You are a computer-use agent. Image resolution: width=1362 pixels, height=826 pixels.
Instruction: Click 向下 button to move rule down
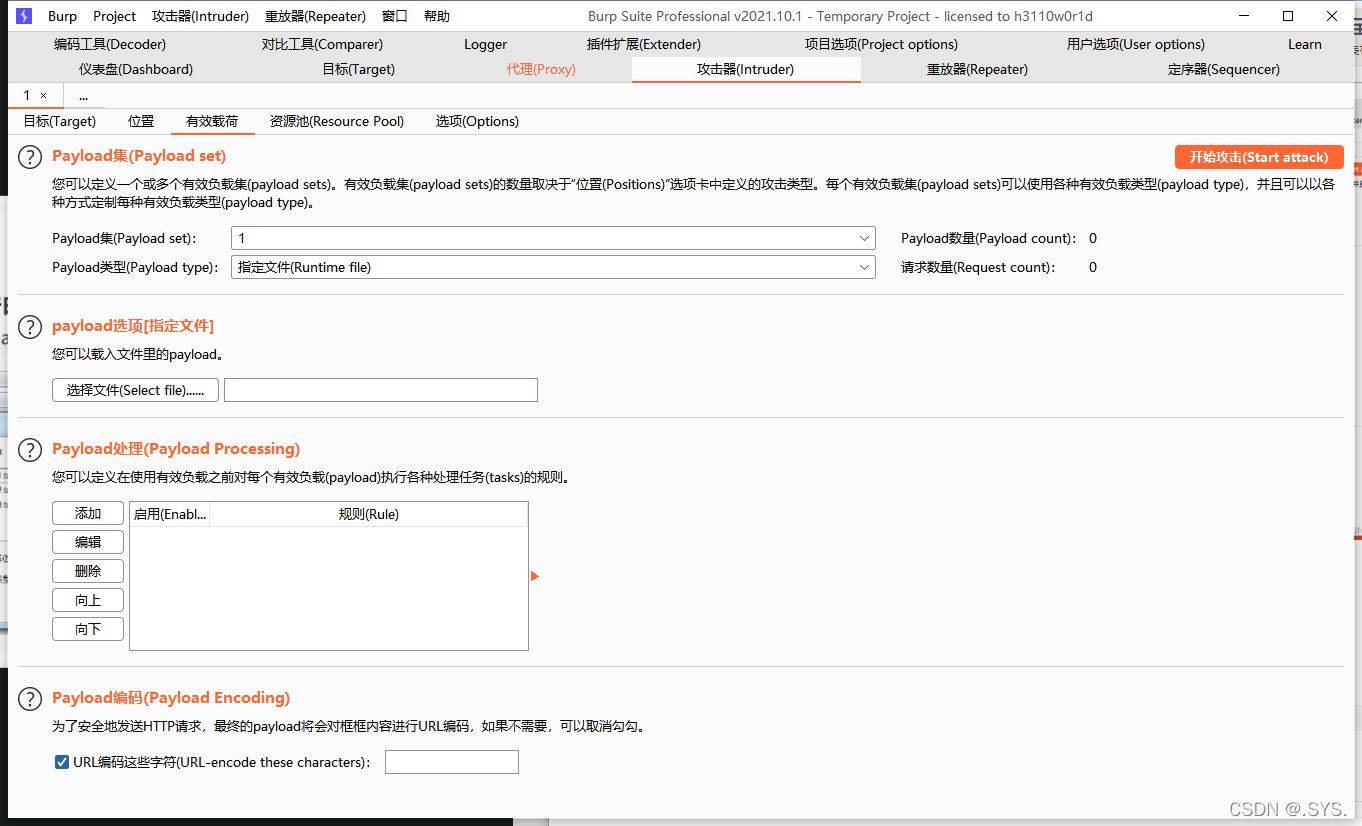click(x=88, y=629)
